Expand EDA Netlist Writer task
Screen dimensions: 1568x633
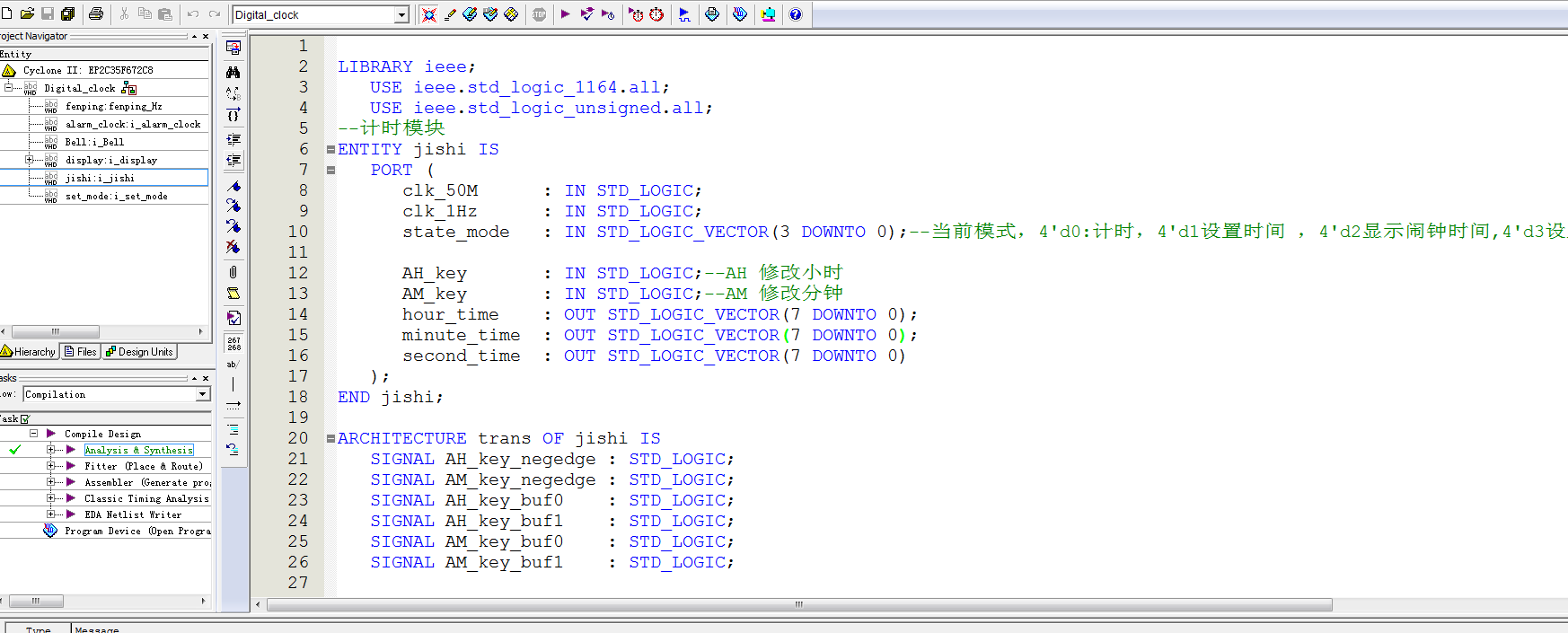51,514
